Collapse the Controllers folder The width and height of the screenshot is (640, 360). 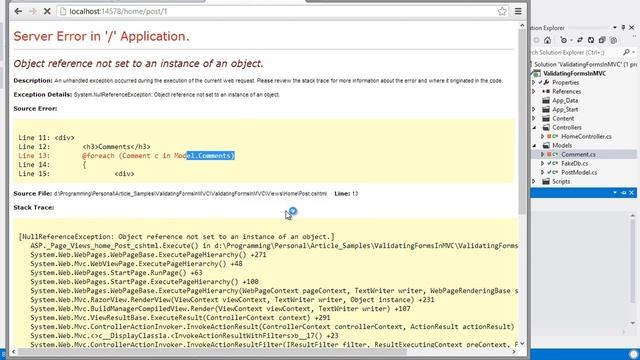click(x=534, y=127)
